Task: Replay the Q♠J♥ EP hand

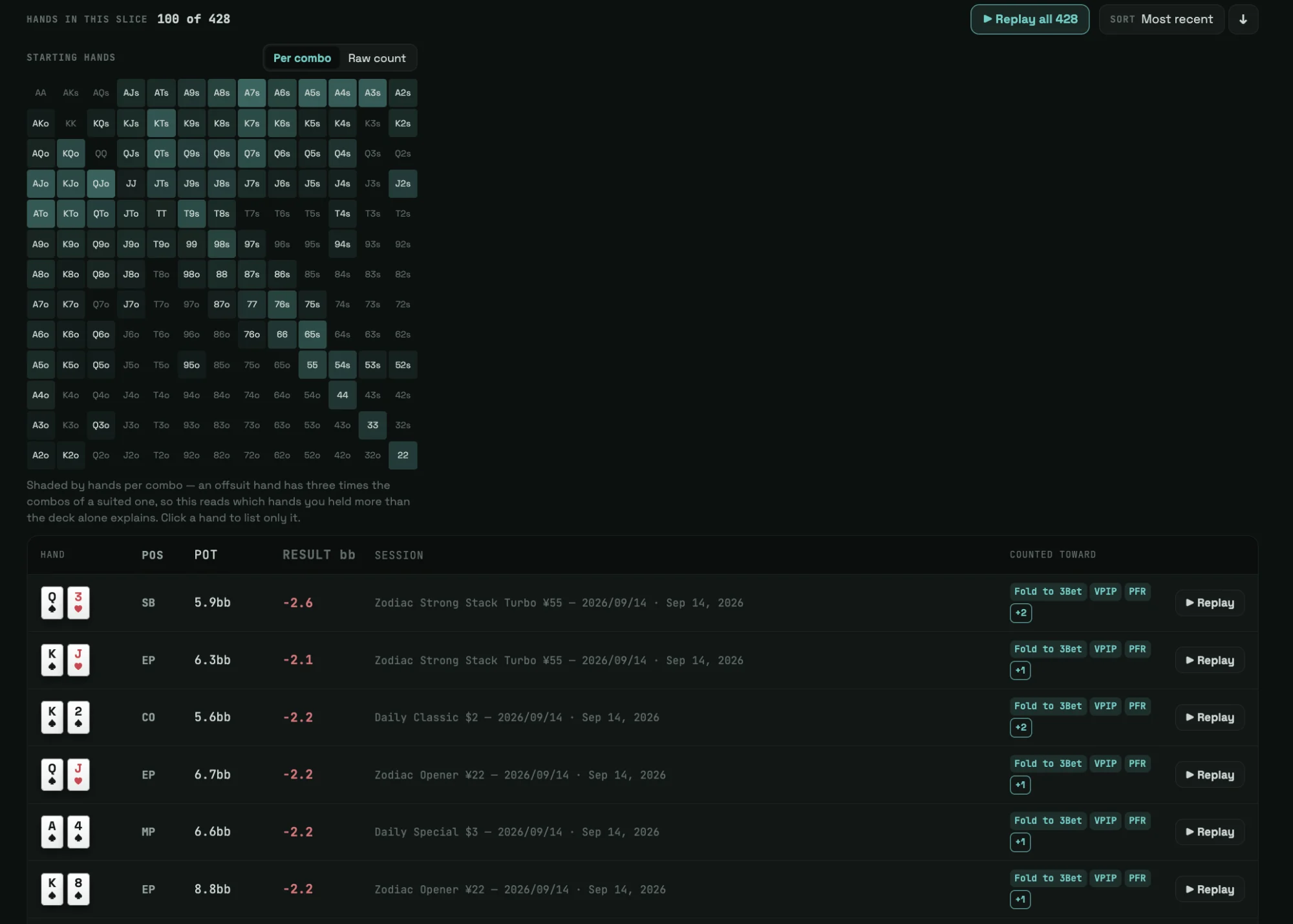Action: [1210, 775]
